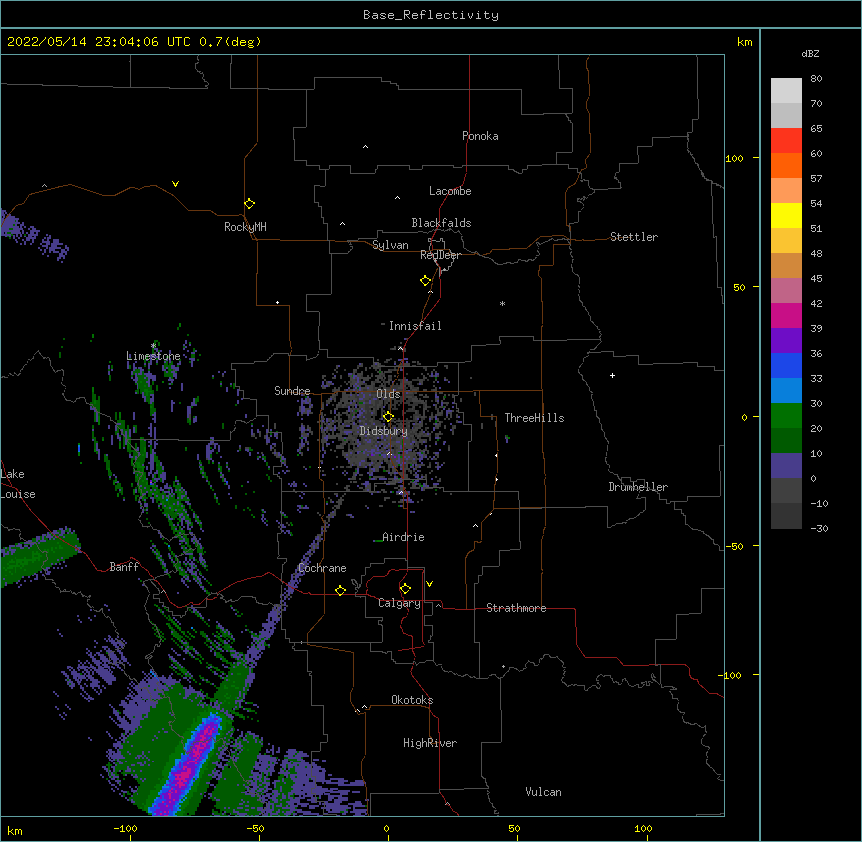Pick the magenta 42-39 dBZ legend swatch

[786, 315]
